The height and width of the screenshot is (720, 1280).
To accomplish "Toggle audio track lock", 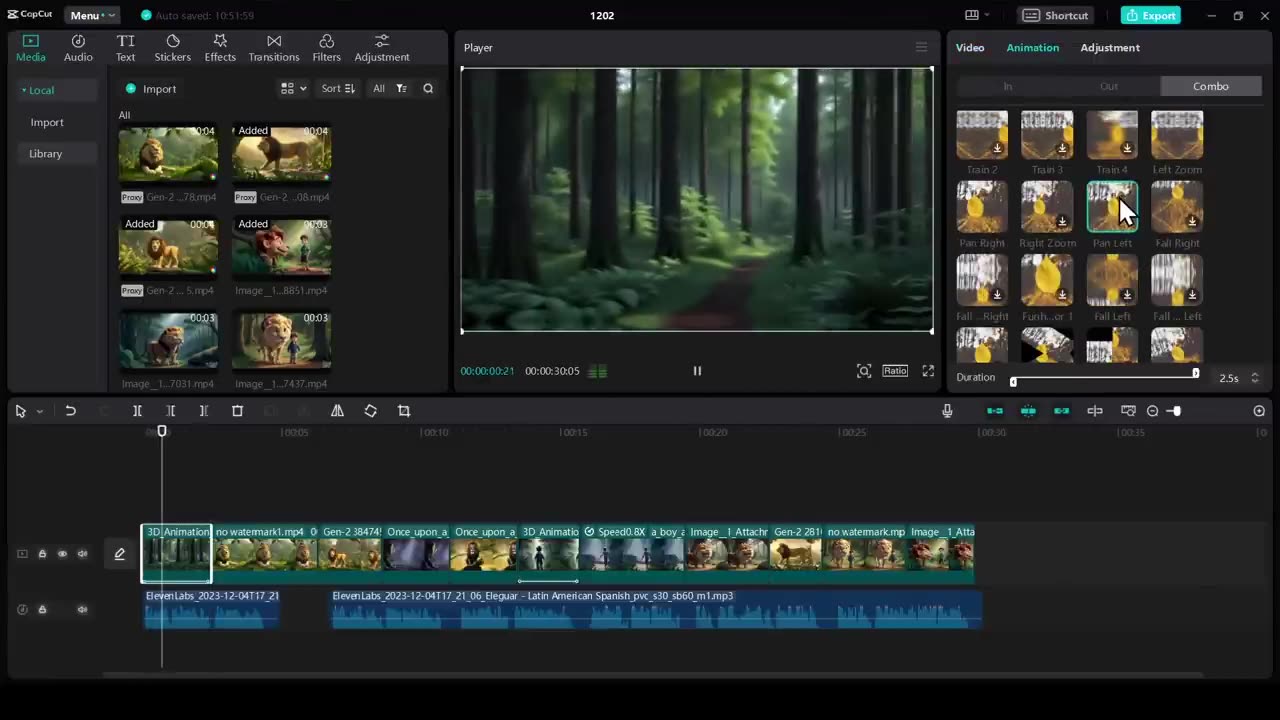I will point(42,609).
